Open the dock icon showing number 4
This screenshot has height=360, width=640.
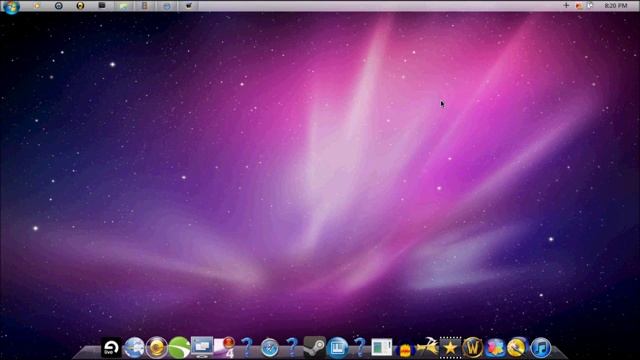tap(225, 347)
